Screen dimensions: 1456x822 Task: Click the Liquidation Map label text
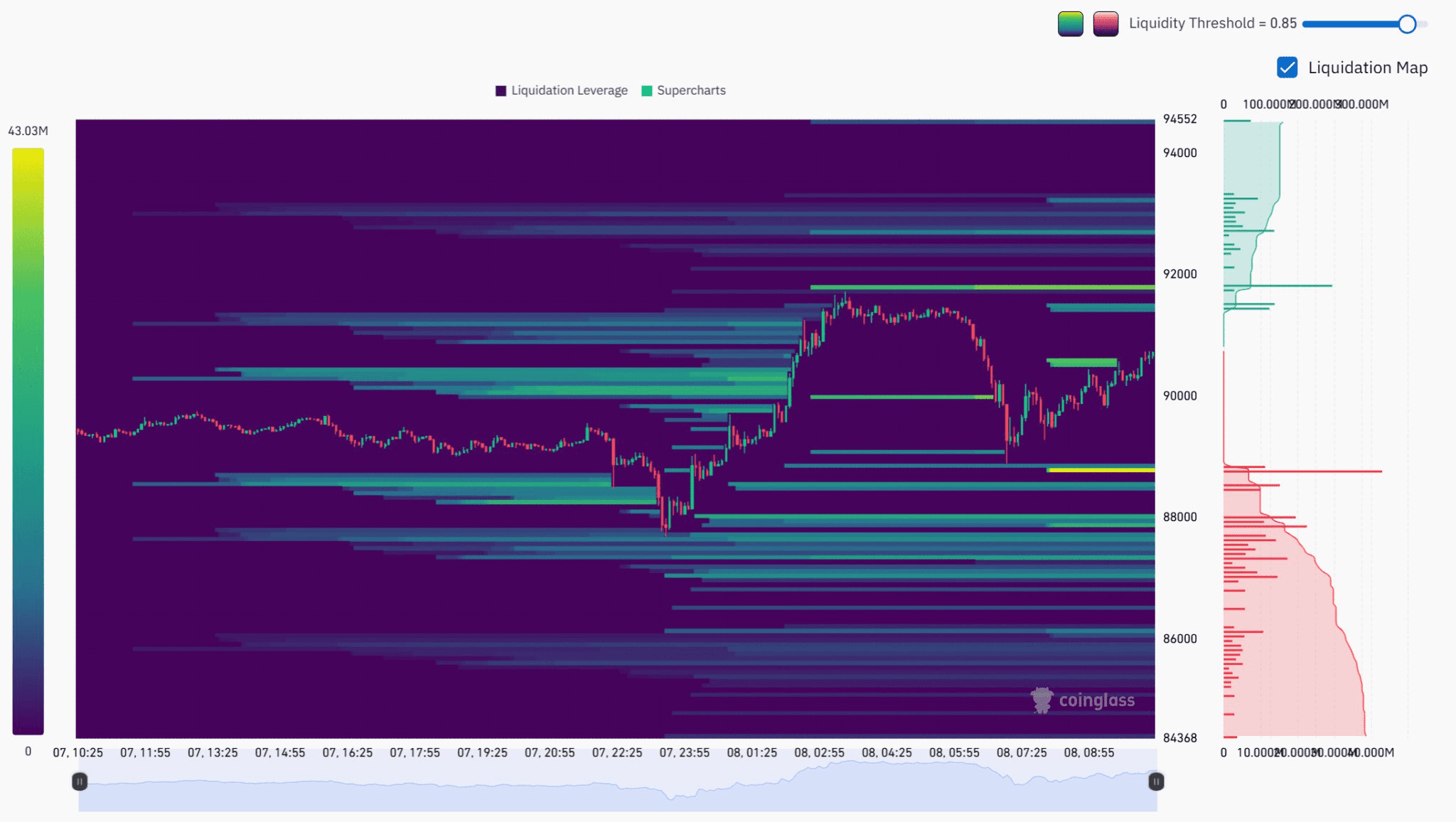[x=1367, y=68]
